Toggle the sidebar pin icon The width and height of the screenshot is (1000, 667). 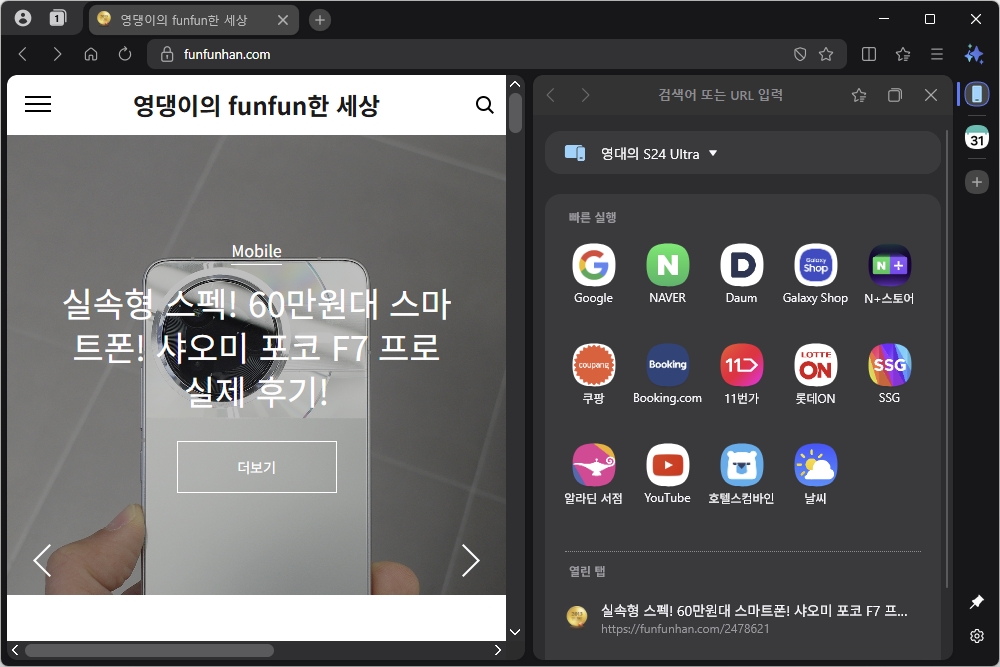pyautogui.click(x=976, y=601)
